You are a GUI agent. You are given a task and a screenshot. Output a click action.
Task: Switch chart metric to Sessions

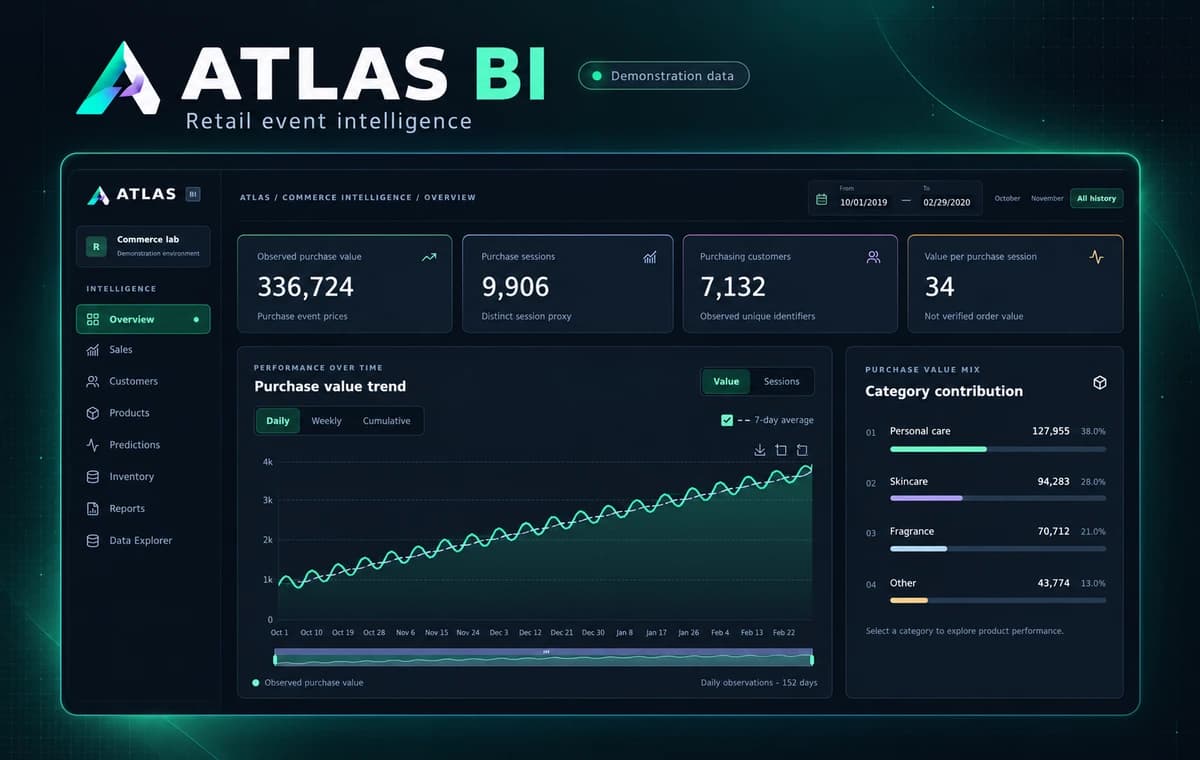(782, 381)
